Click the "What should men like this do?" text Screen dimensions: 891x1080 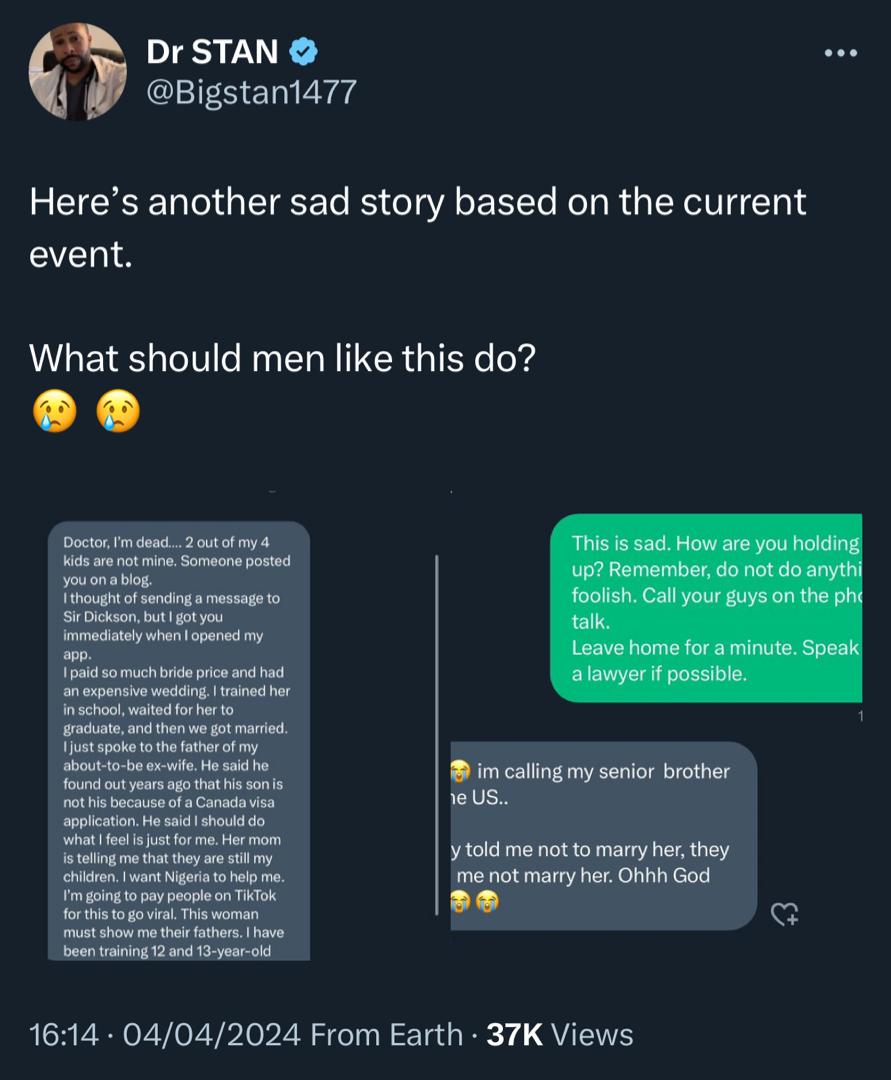point(282,356)
